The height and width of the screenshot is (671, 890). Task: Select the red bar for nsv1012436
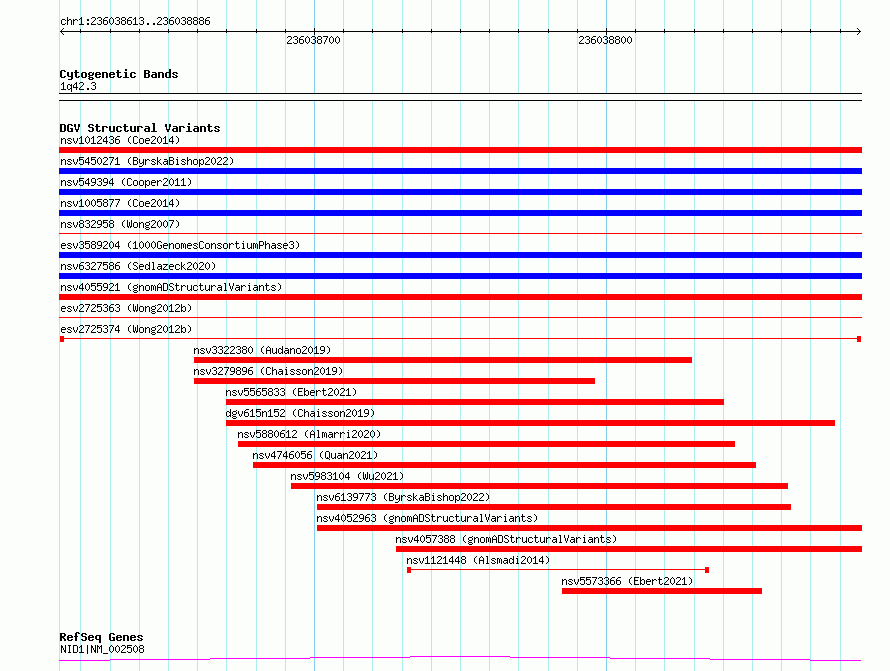tap(460, 150)
